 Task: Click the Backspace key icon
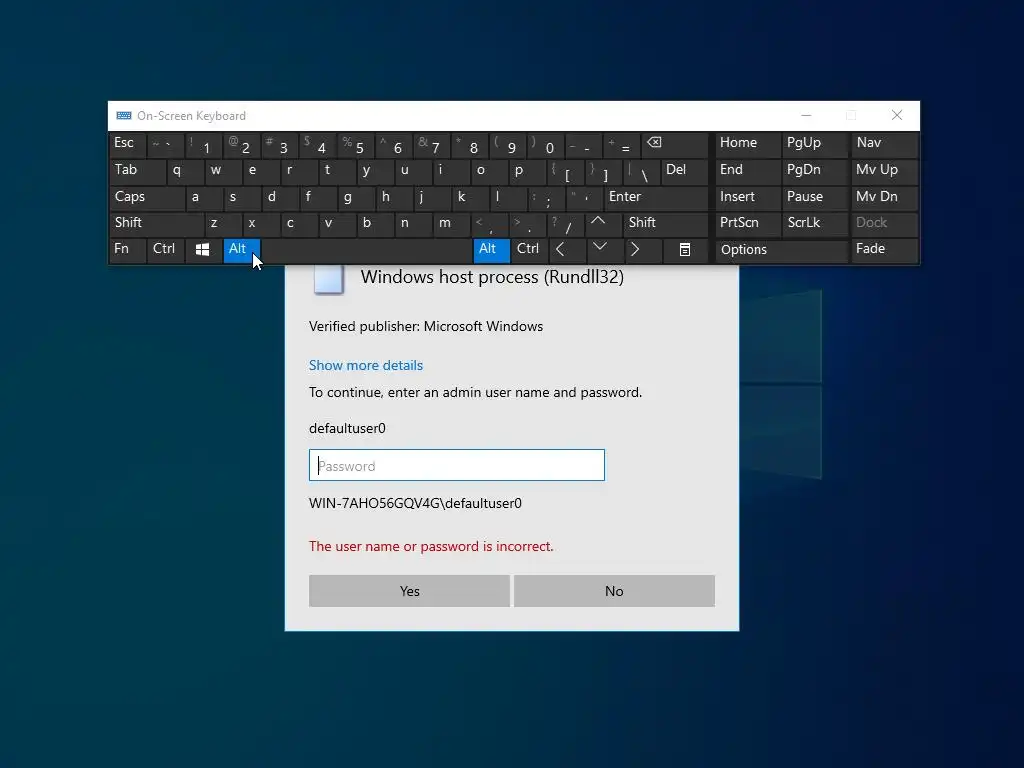pos(675,145)
